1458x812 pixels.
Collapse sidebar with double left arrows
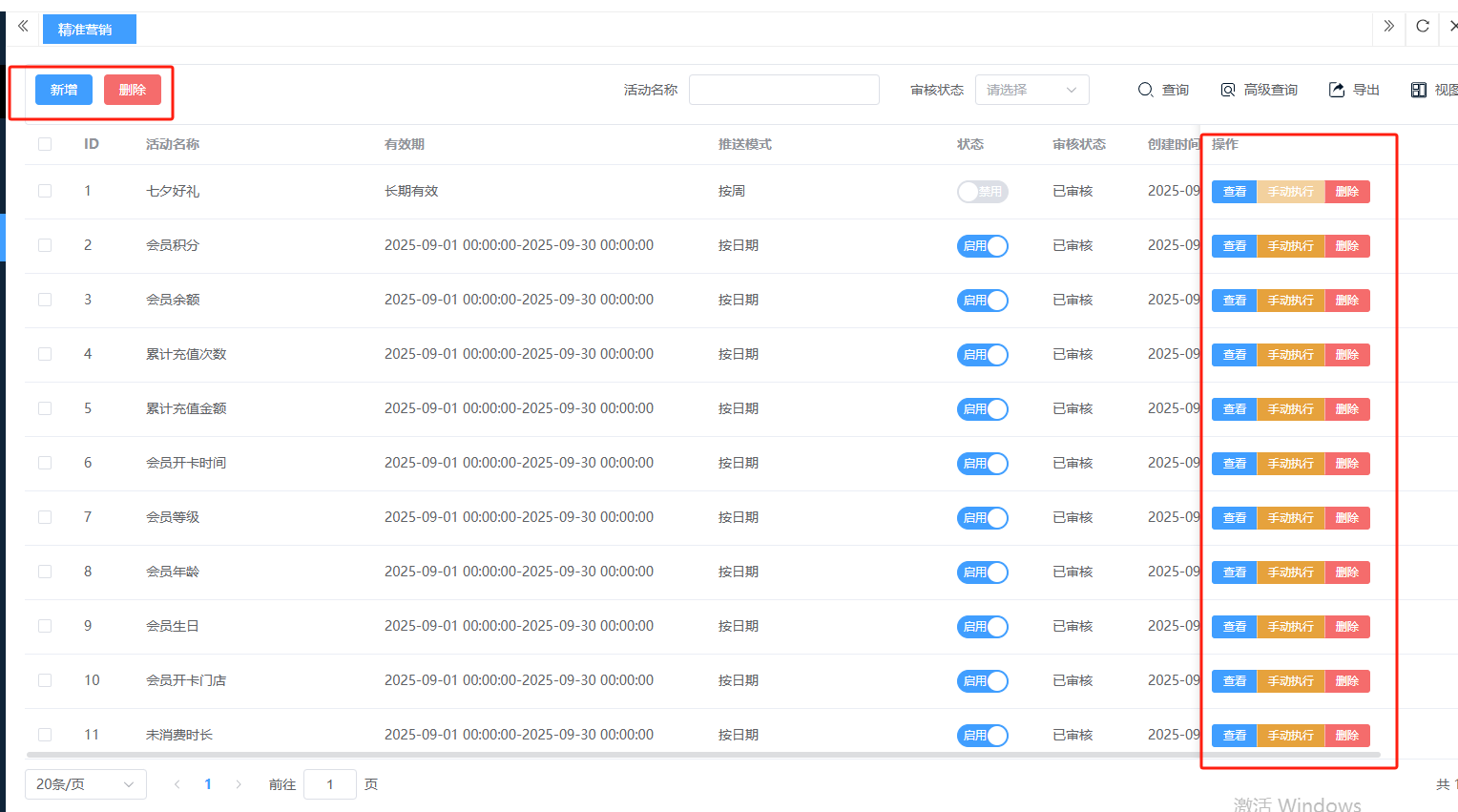click(x=23, y=26)
